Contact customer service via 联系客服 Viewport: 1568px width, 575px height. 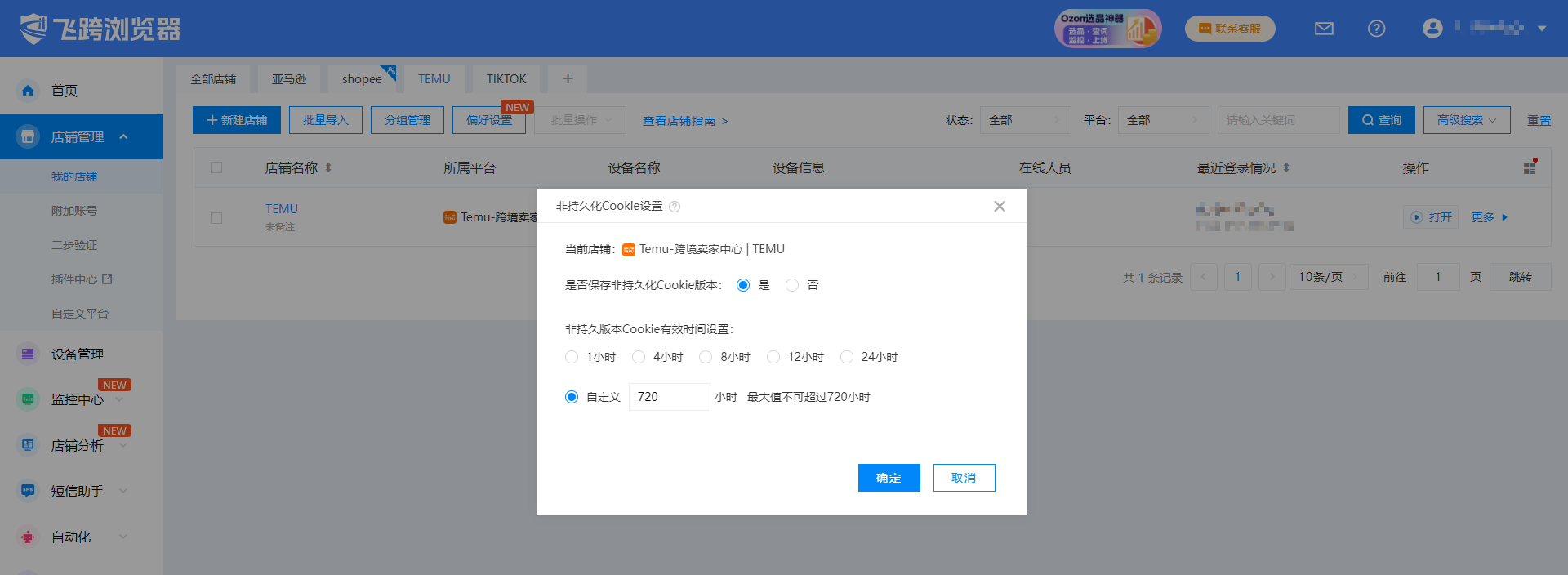click(1230, 29)
